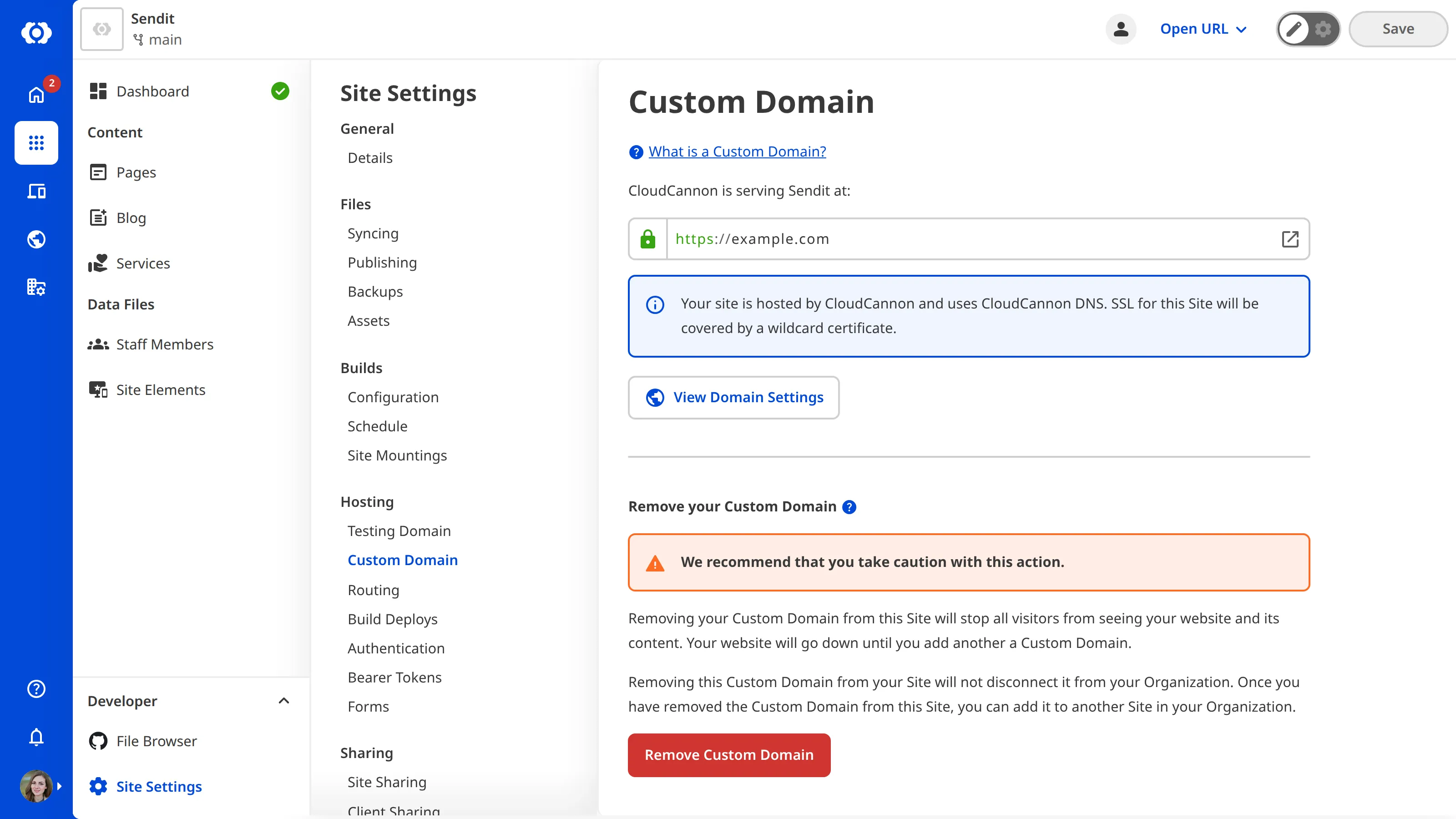Open Testing Domain settings
The image size is (1456, 819).
(x=399, y=531)
